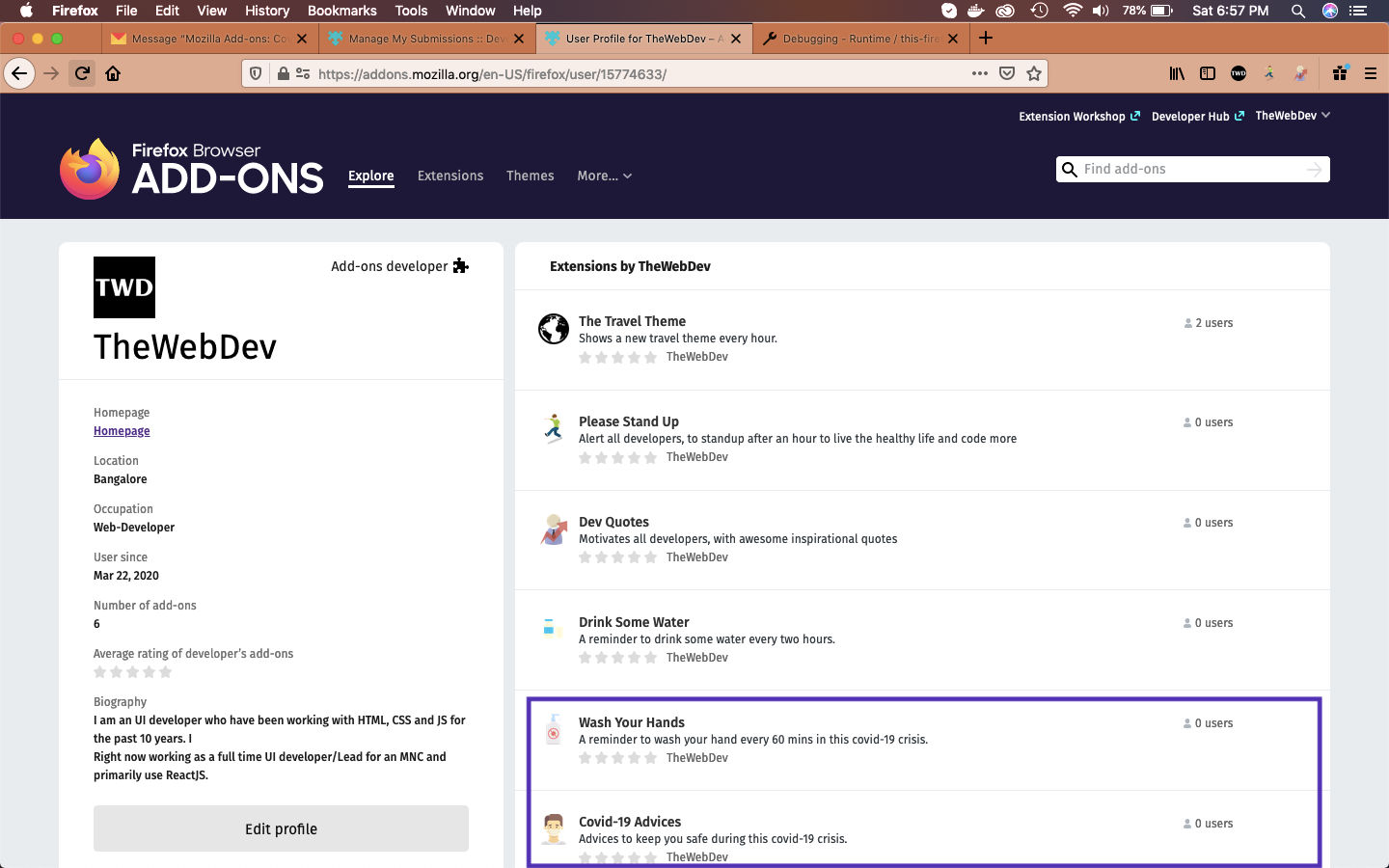The height and width of the screenshot is (868, 1389).
Task: Open the Drink Some Water extension
Action: tap(634, 622)
